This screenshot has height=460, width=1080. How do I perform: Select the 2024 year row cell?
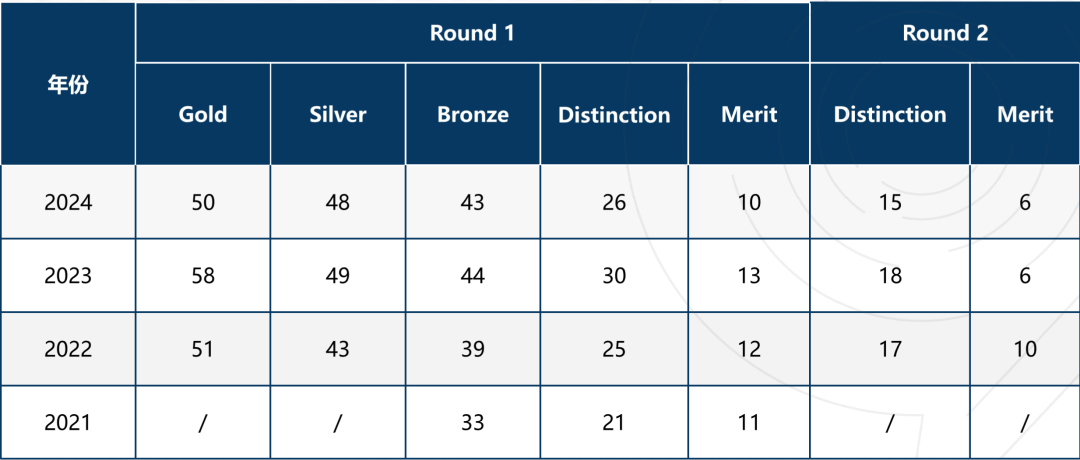tap(68, 202)
